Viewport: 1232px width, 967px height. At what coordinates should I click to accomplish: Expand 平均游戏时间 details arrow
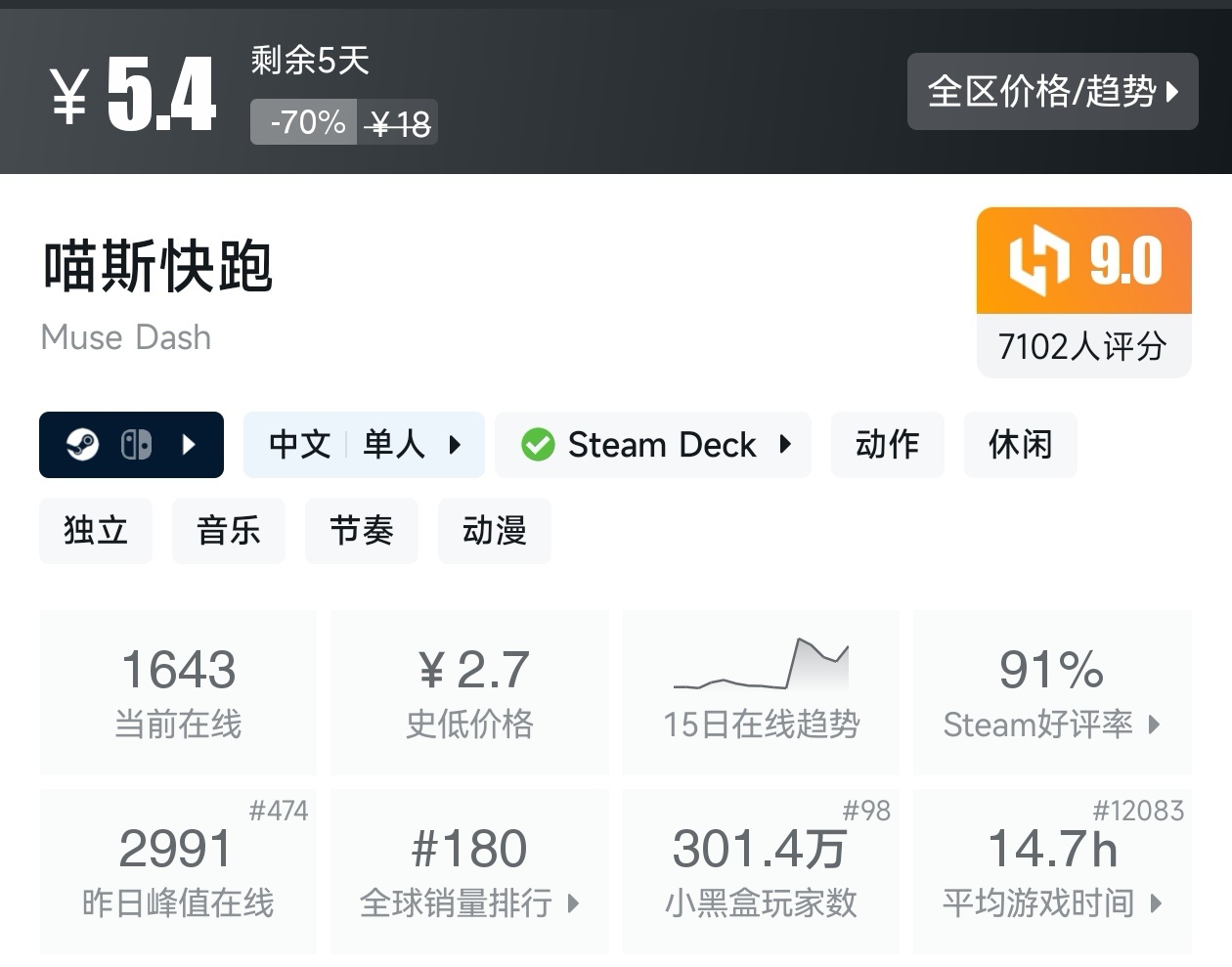click(1156, 903)
